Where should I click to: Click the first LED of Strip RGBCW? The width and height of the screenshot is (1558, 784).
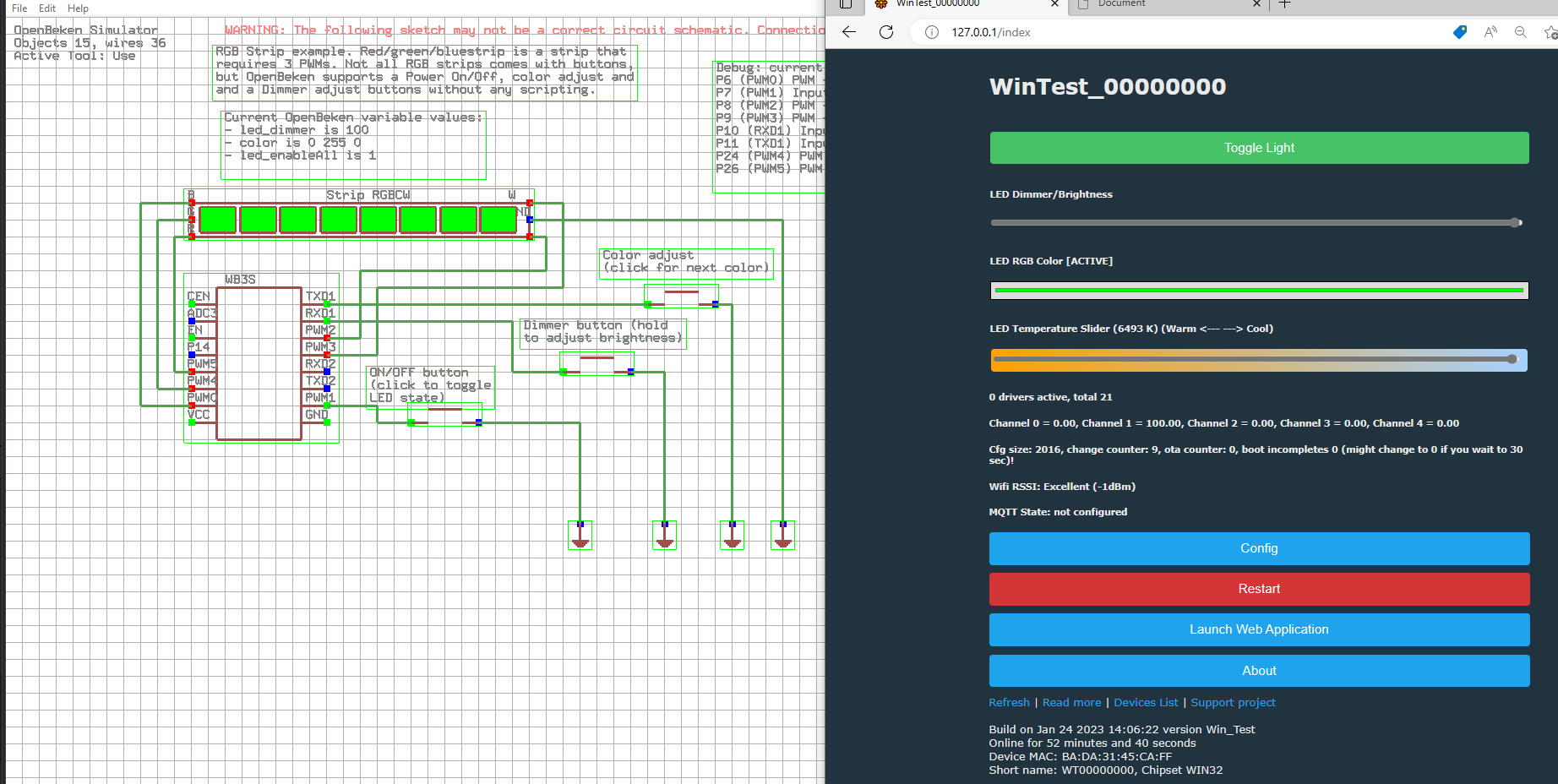point(218,220)
